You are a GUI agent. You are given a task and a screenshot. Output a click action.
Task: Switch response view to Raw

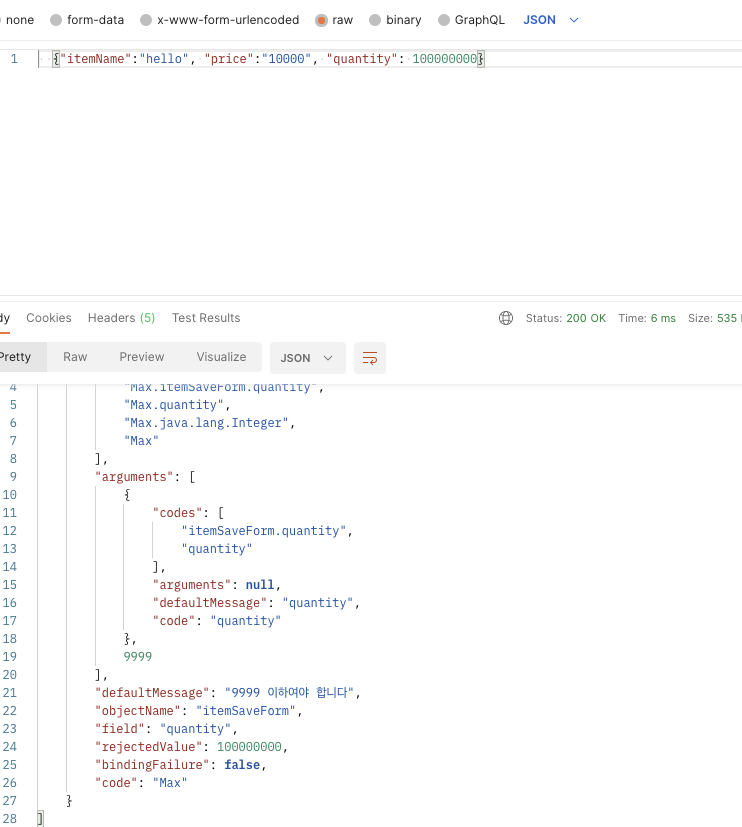click(x=75, y=357)
